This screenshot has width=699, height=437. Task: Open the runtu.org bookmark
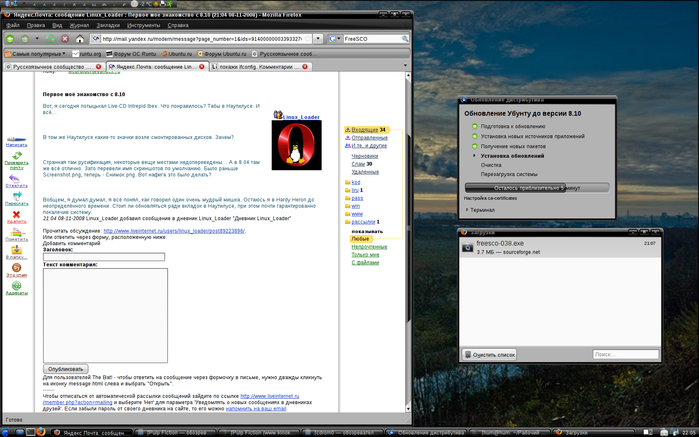87,54
